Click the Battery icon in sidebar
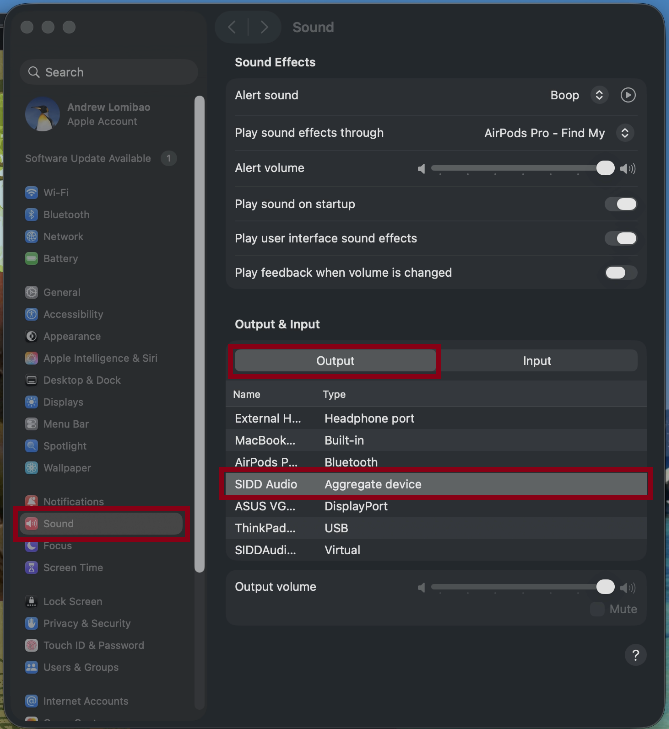This screenshot has width=669, height=729. (x=31, y=258)
